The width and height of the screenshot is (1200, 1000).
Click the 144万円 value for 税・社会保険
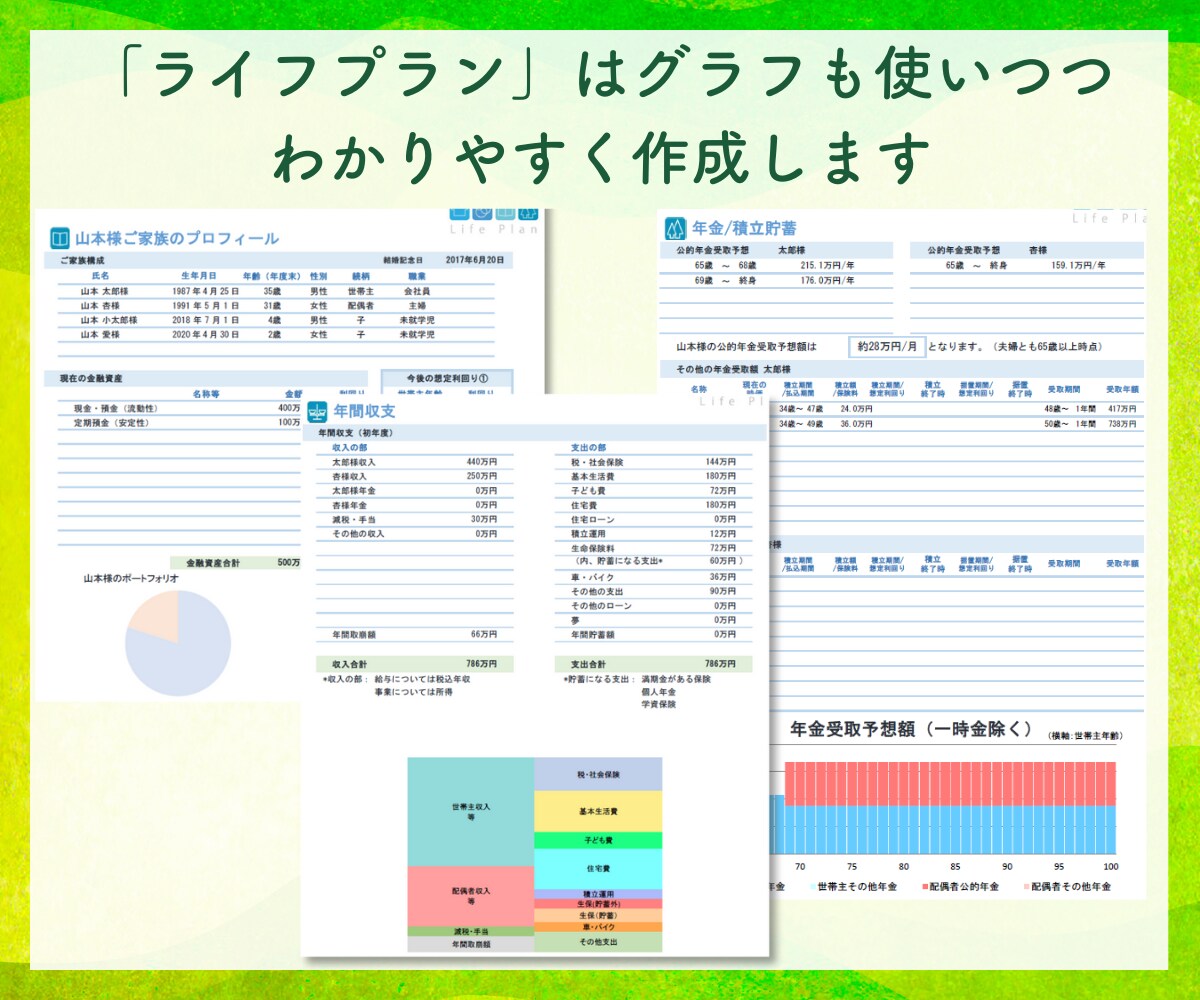pos(720,462)
